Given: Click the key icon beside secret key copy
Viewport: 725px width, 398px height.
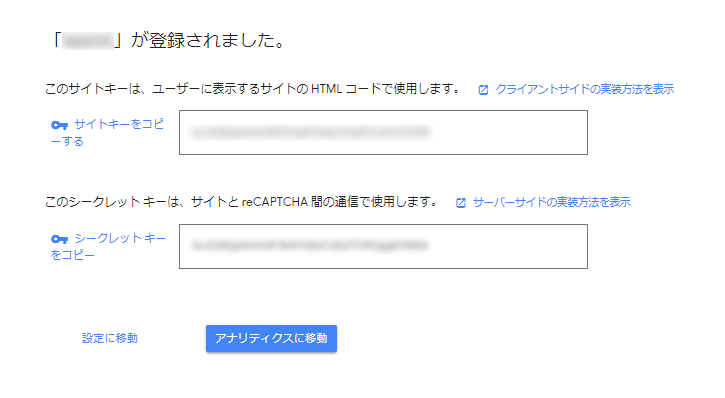Looking at the screenshot, I should tap(59, 239).
